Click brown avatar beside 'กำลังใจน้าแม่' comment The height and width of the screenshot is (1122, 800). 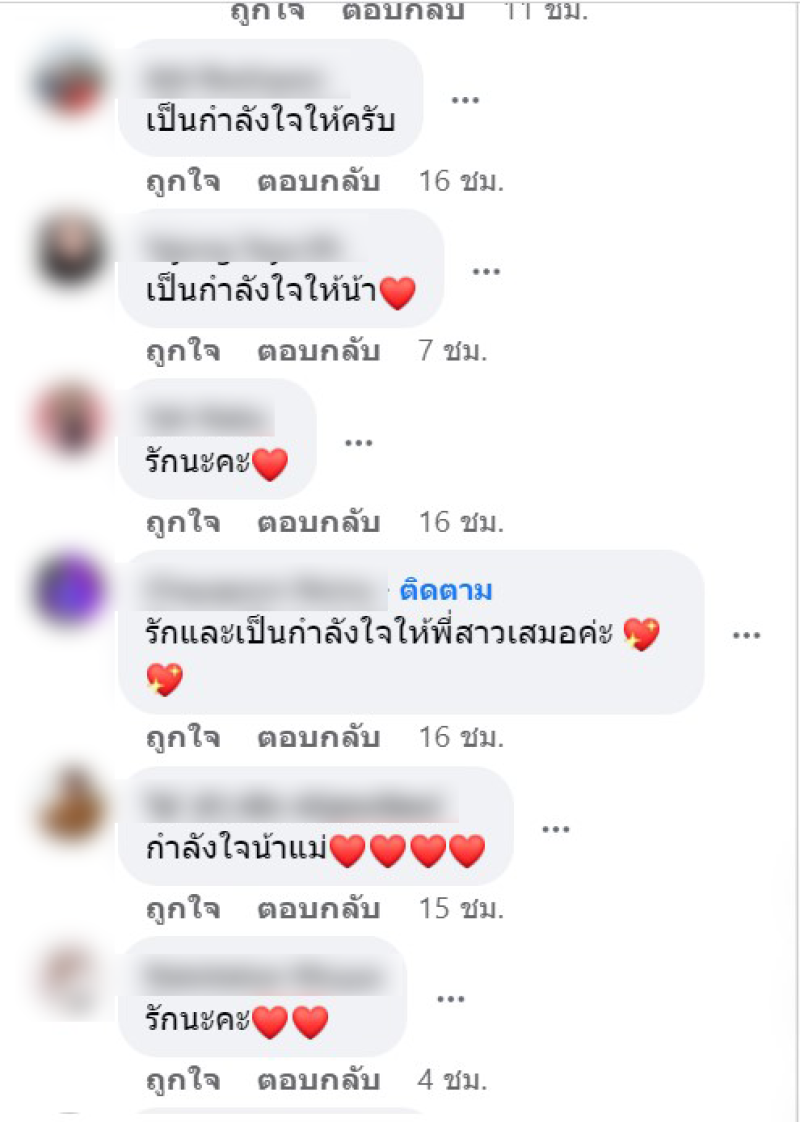coord(69,805)
